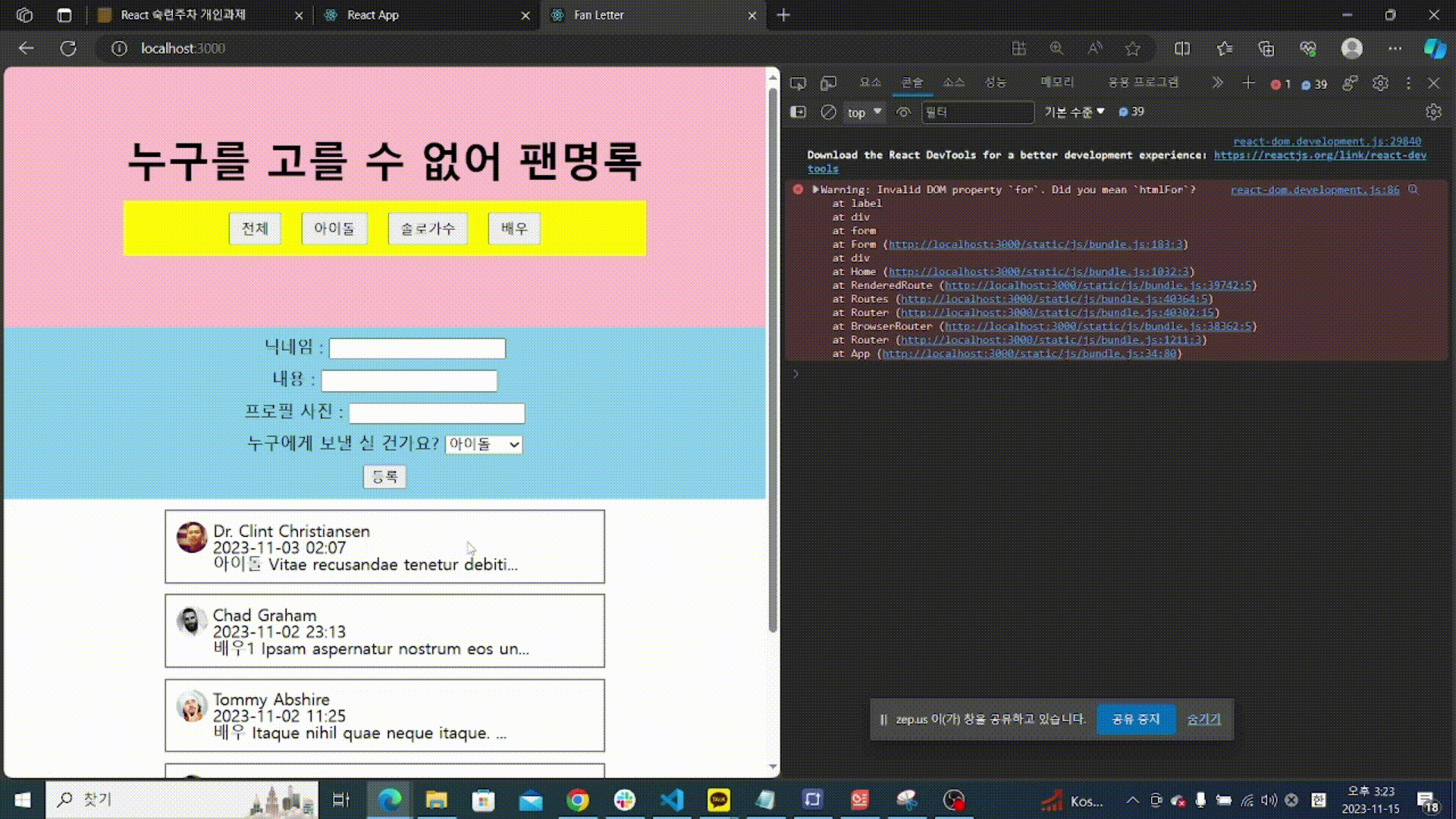The image size is (1456, 819).
Task: Toggle live expression eye icon
Action: click(x=902, y=112)
